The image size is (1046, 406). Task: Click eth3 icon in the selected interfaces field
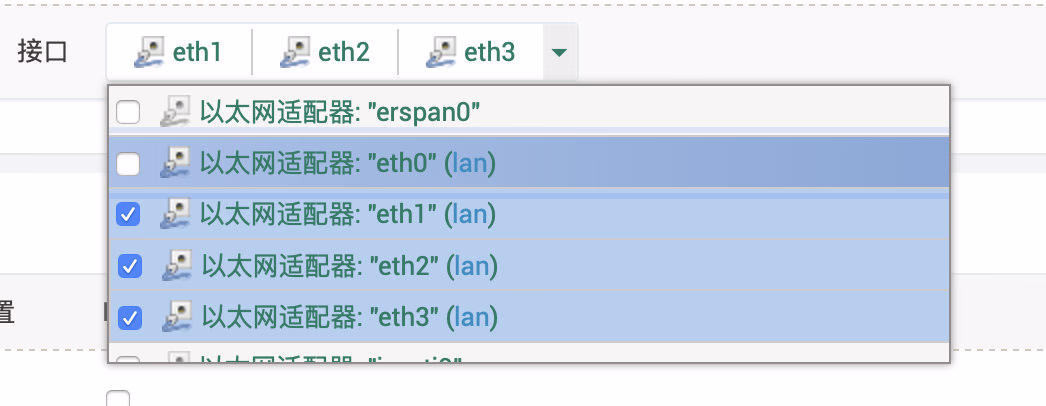pos(442,52)
